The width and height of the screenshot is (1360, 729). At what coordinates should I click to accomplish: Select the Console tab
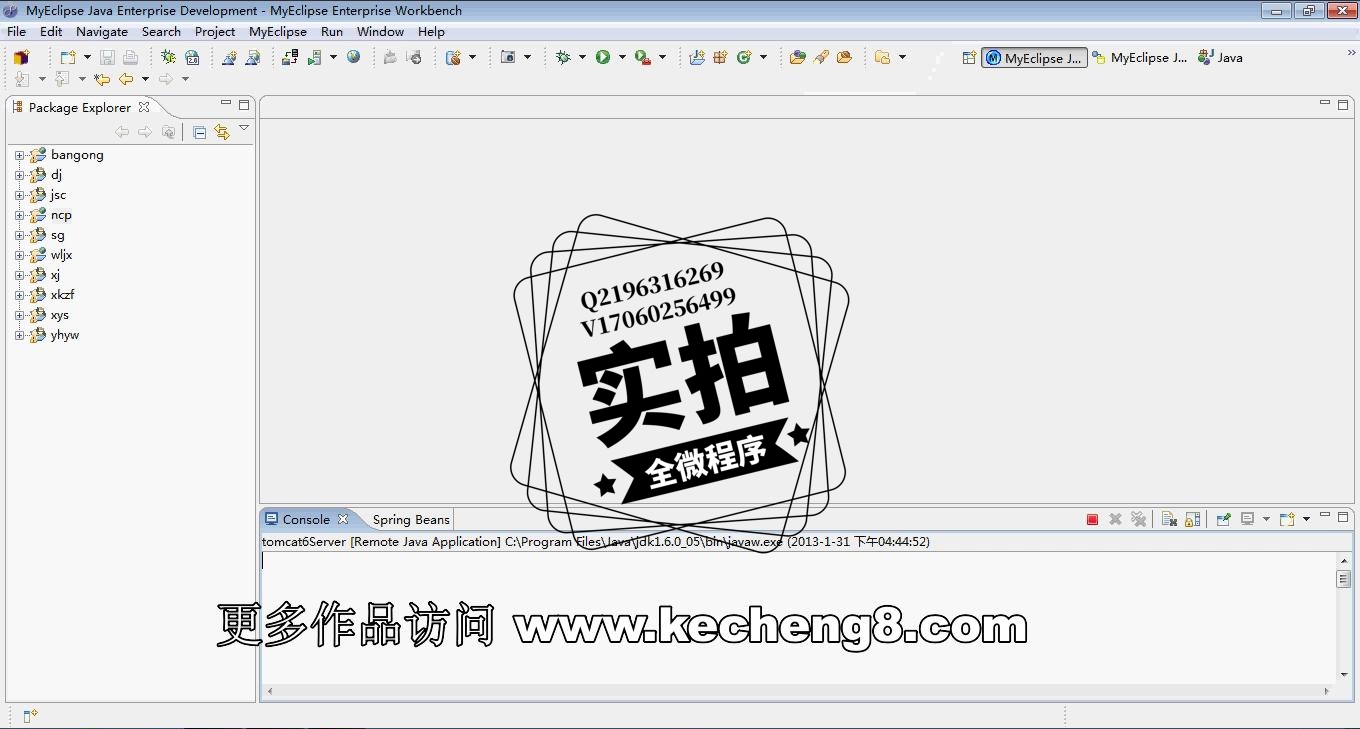point(306,519)
